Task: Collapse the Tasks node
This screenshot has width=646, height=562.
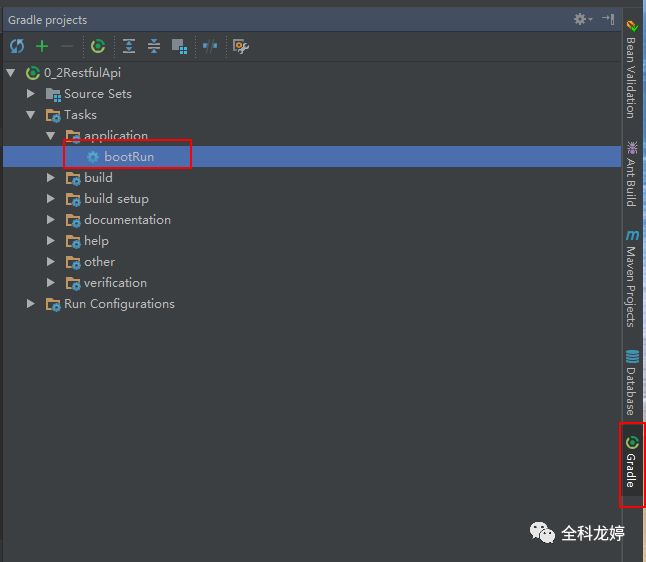Action: pos(30,115)
